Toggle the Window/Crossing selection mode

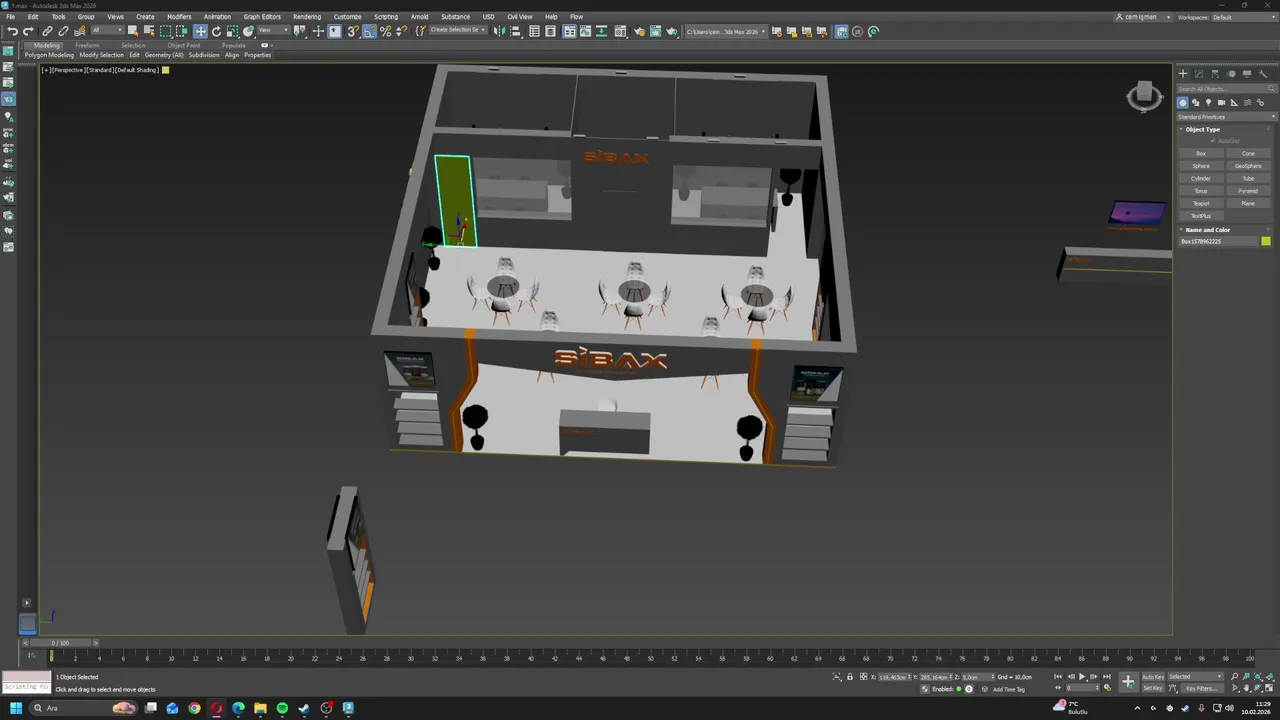[182, 31]
